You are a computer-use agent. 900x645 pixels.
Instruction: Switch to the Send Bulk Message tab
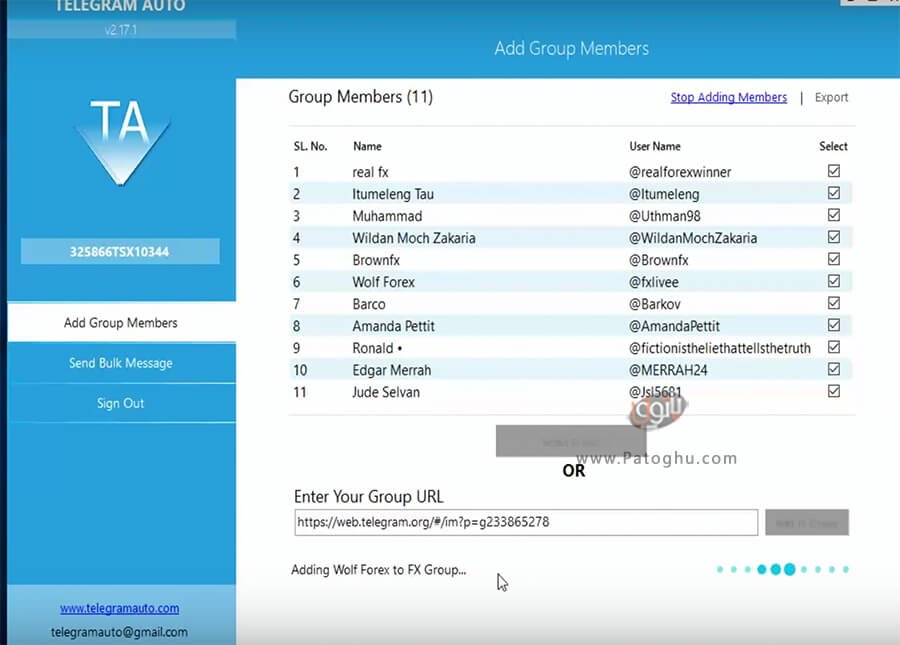(x=121, y=363)
